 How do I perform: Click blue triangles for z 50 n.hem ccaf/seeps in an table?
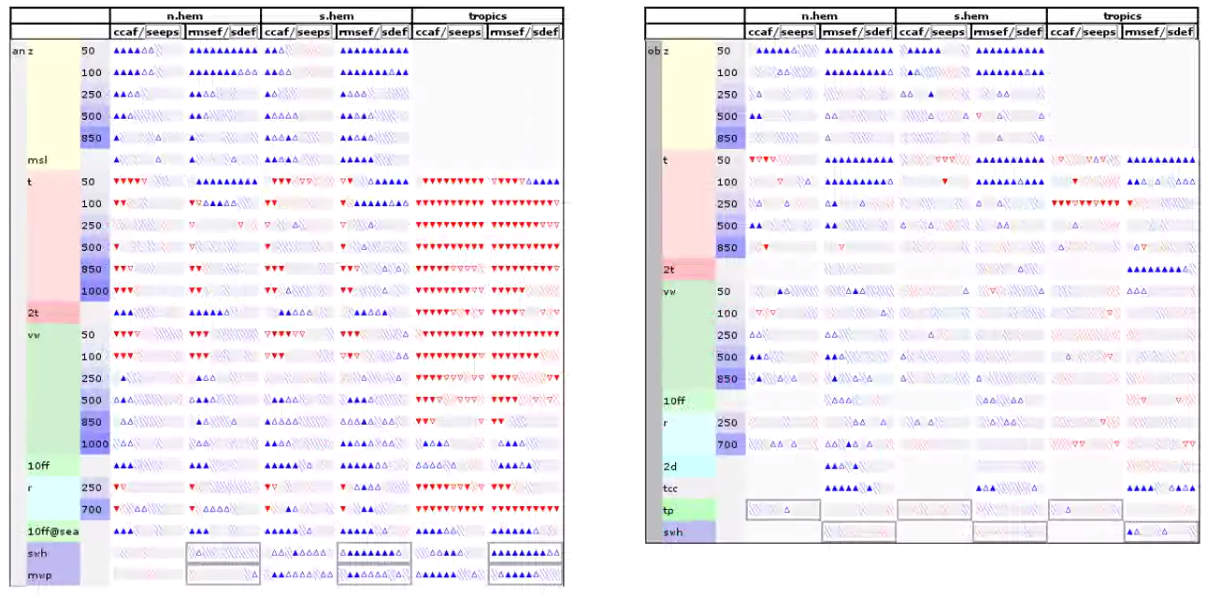coord(135,50)
